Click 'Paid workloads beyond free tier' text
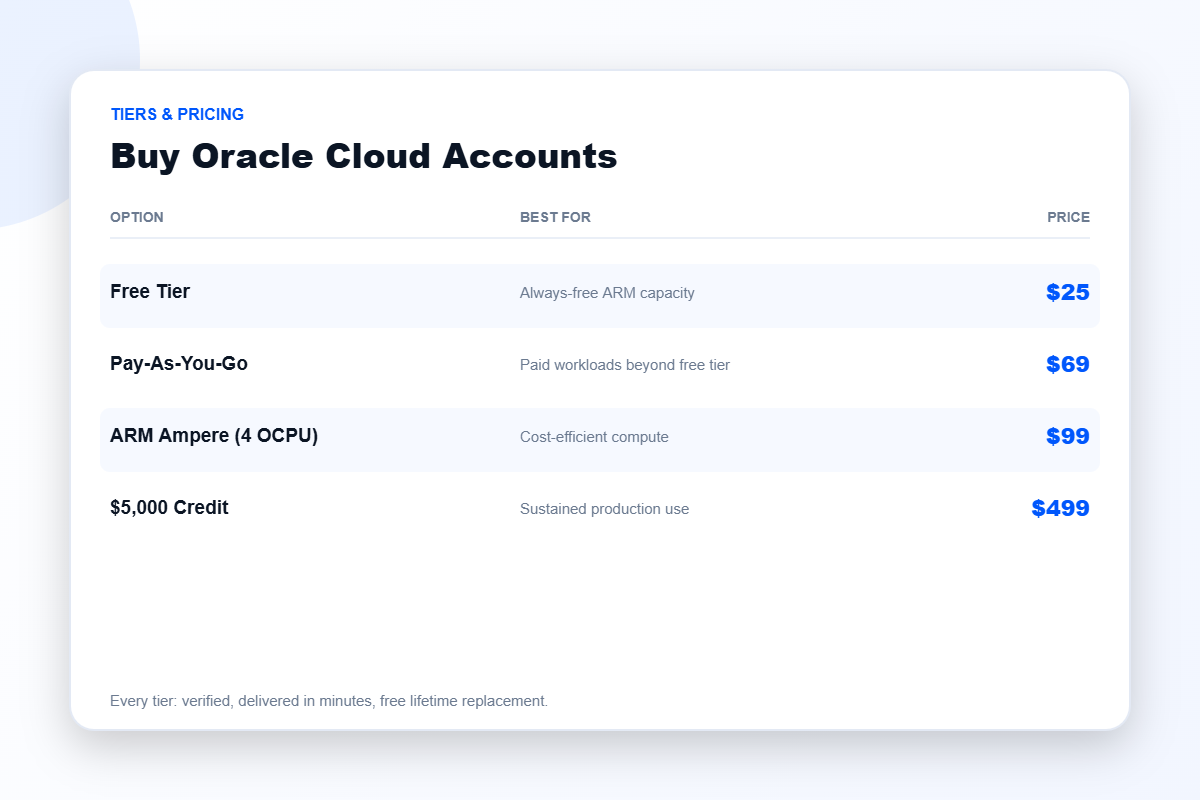 [625, 365]
